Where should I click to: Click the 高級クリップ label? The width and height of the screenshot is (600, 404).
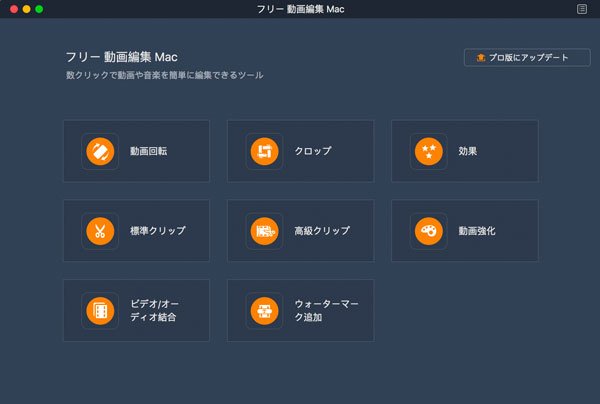point(322,231)
